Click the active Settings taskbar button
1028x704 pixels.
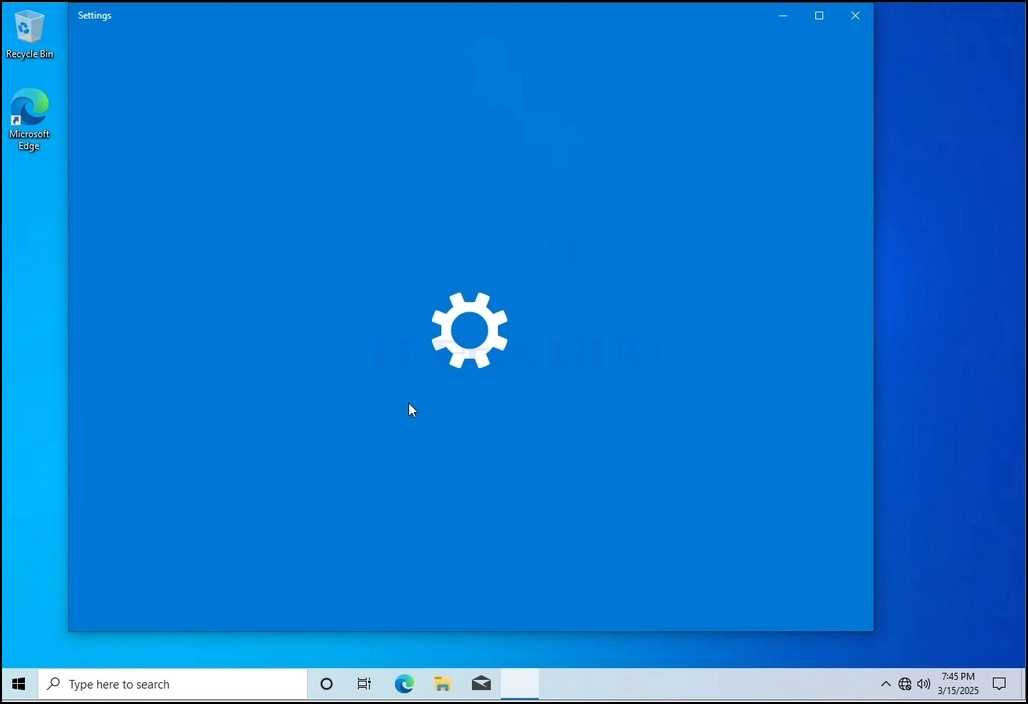520,684
